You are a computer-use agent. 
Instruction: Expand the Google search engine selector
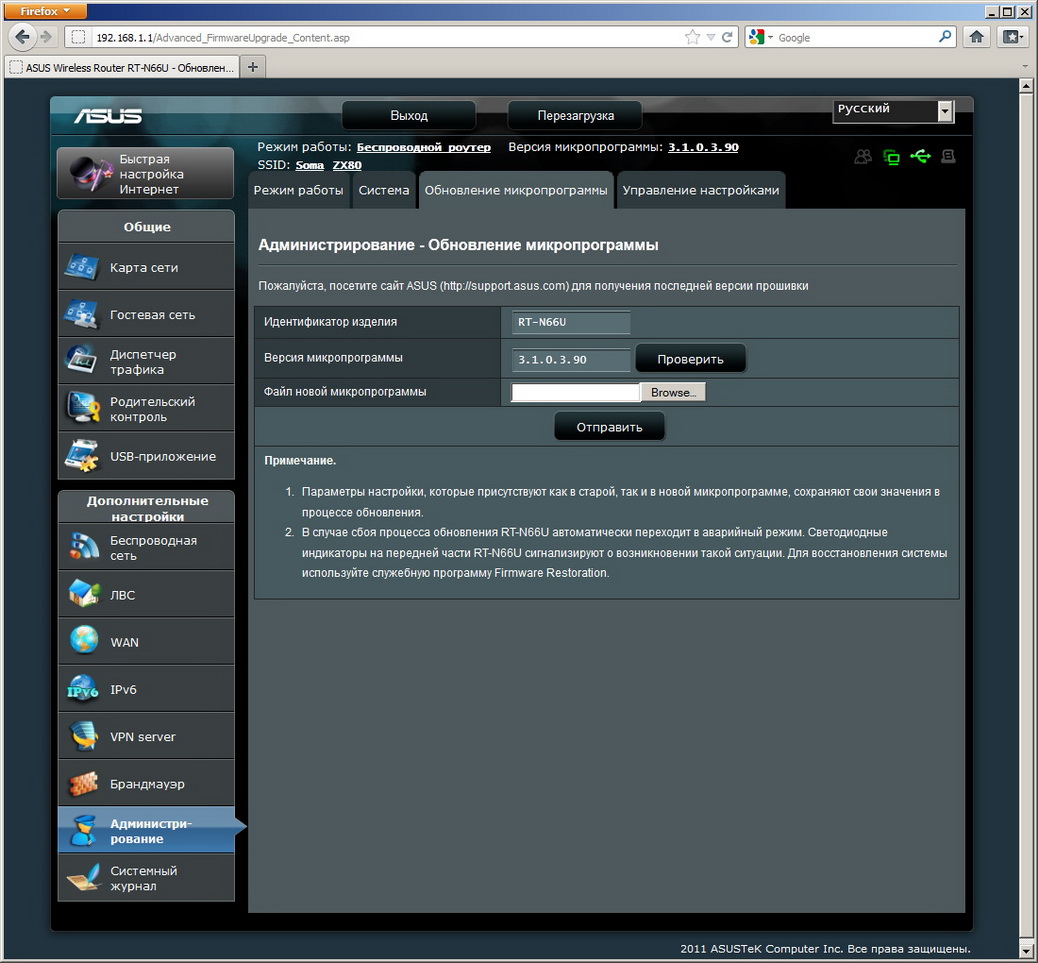(760, 37)
